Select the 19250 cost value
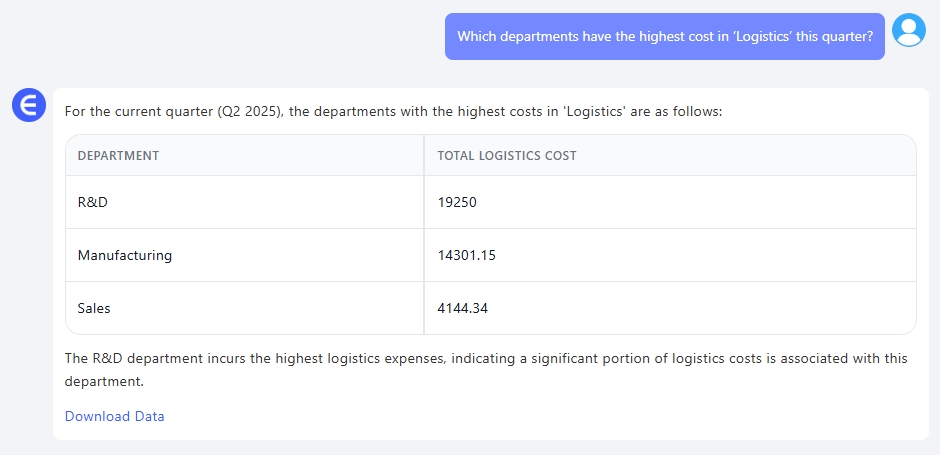This screenshot has width=940, height=455. point(457,202)
